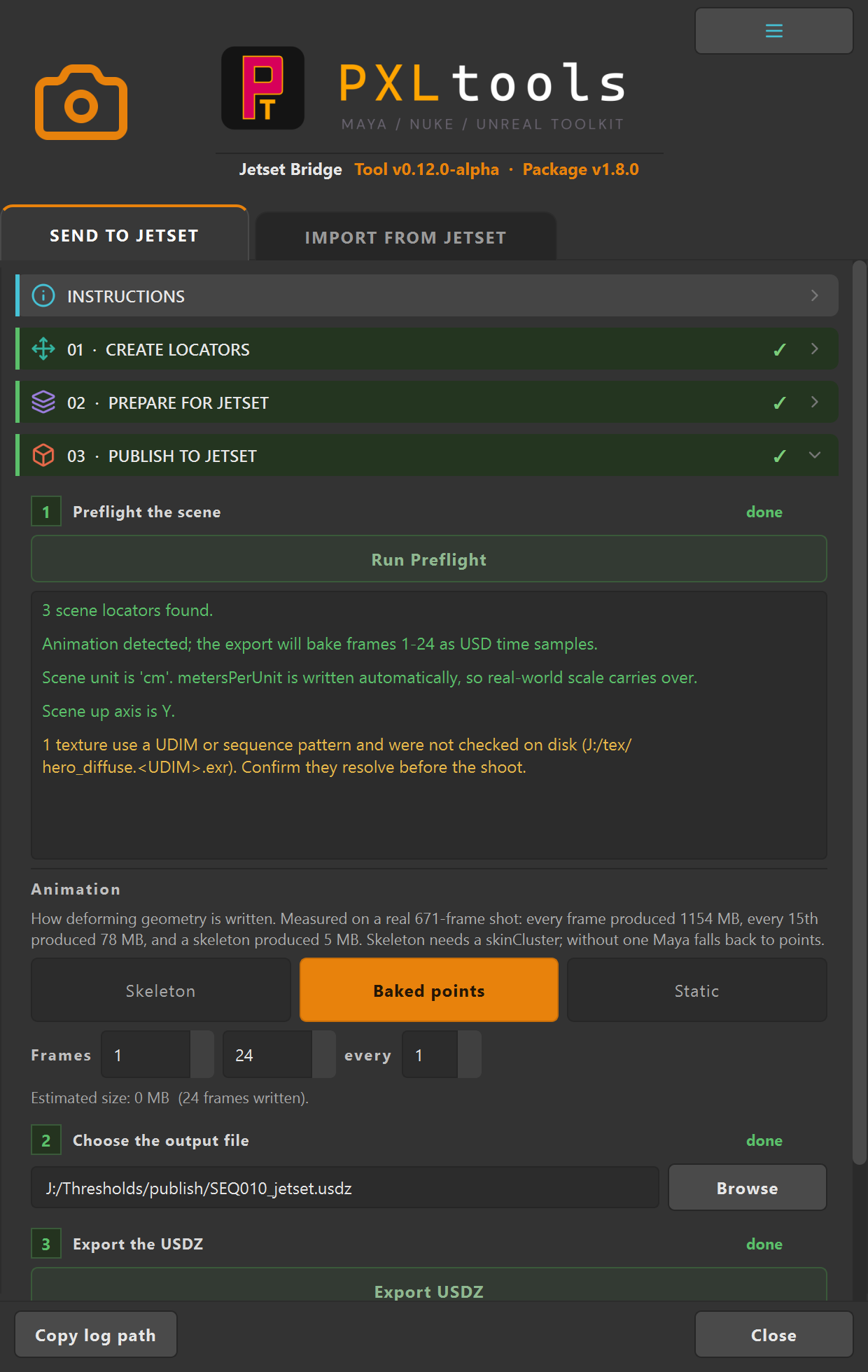Click the '3 scene locators found.' log line

coord(127,610)
